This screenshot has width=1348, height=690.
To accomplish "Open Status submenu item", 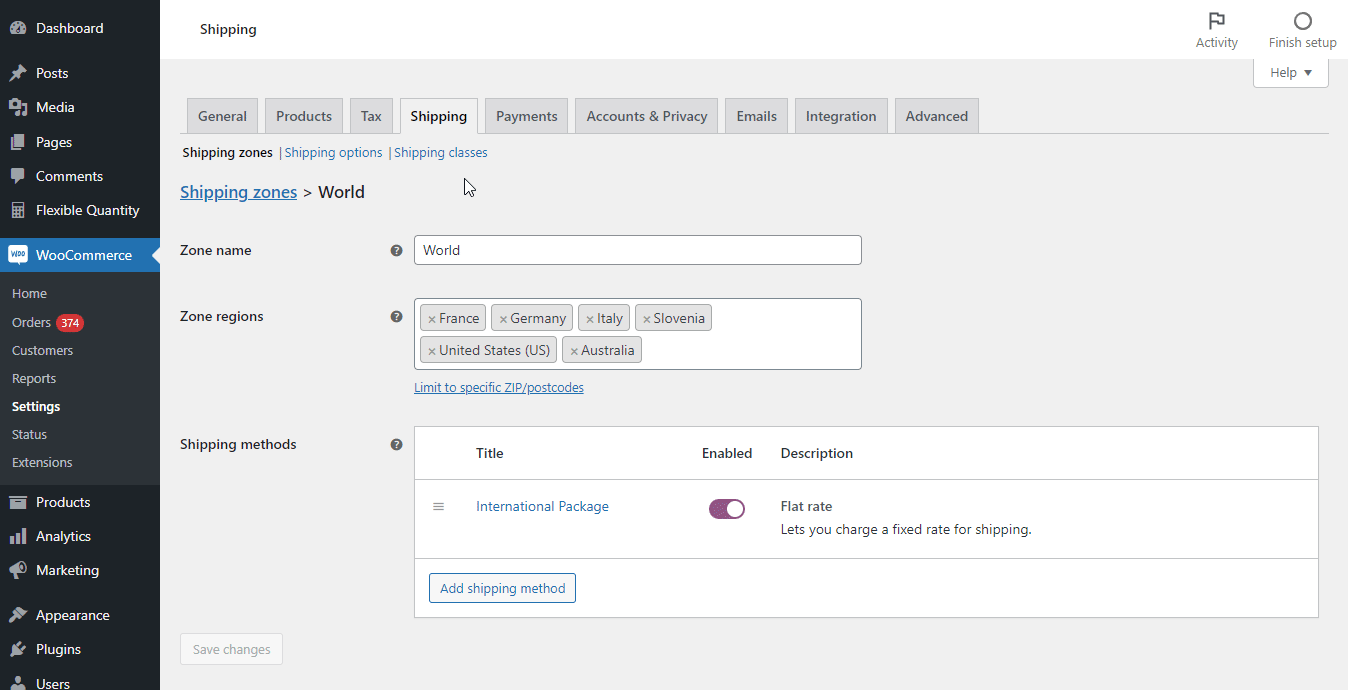I will click(x=30, y=434).
